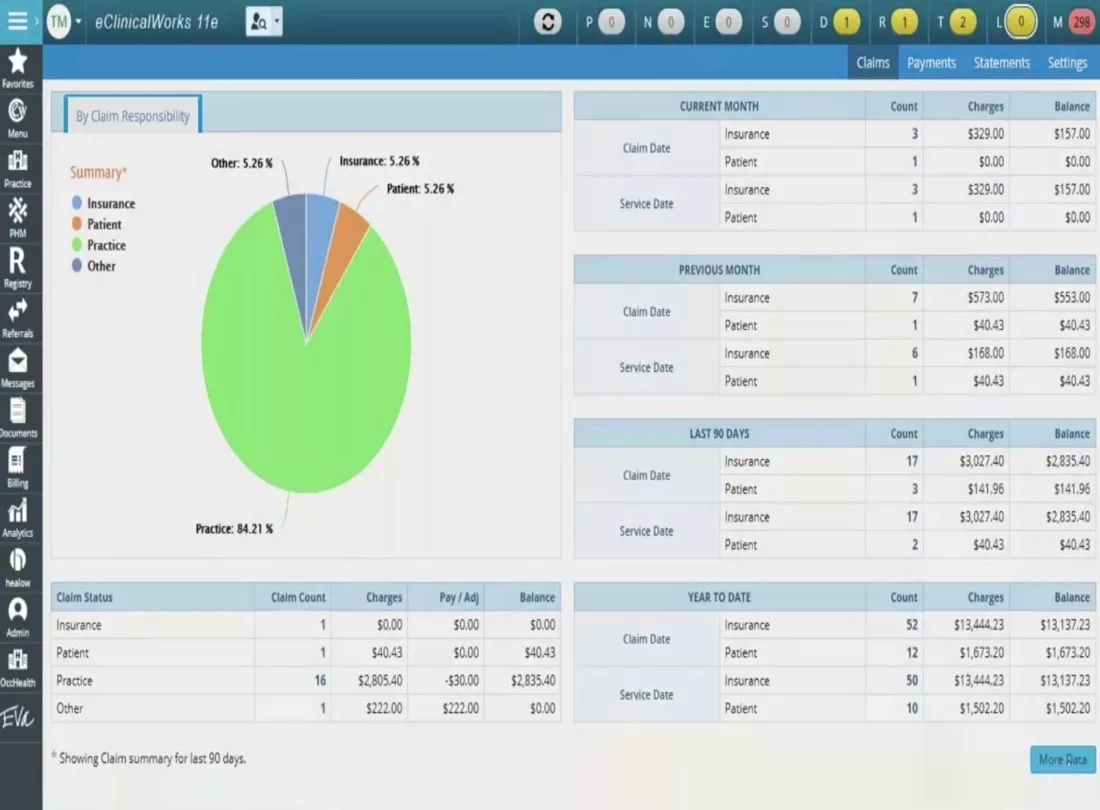This screenshot has height=810, width=1100.
Task: Expand the navigation chevron beside hamburger
Action: pyautogui.click(x=37, y=21)
